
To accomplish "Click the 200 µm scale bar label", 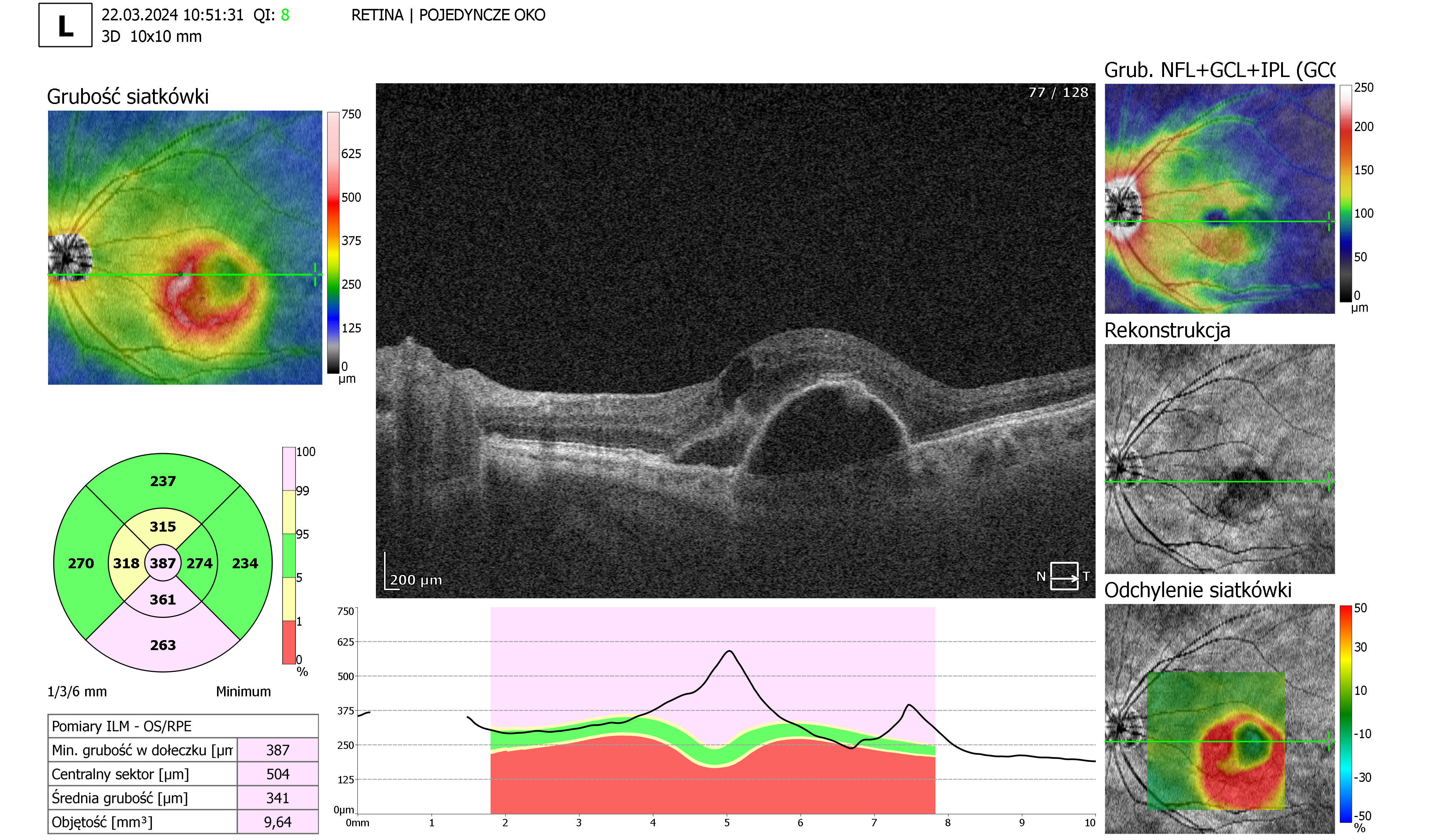I will (x=416, y=580).
